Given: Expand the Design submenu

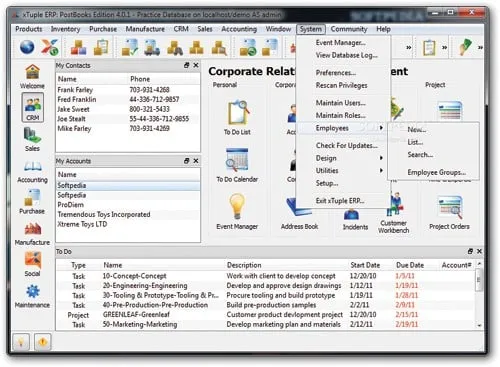Looking at the screenshot, I should pyautogui.click(x=349, y=158).
